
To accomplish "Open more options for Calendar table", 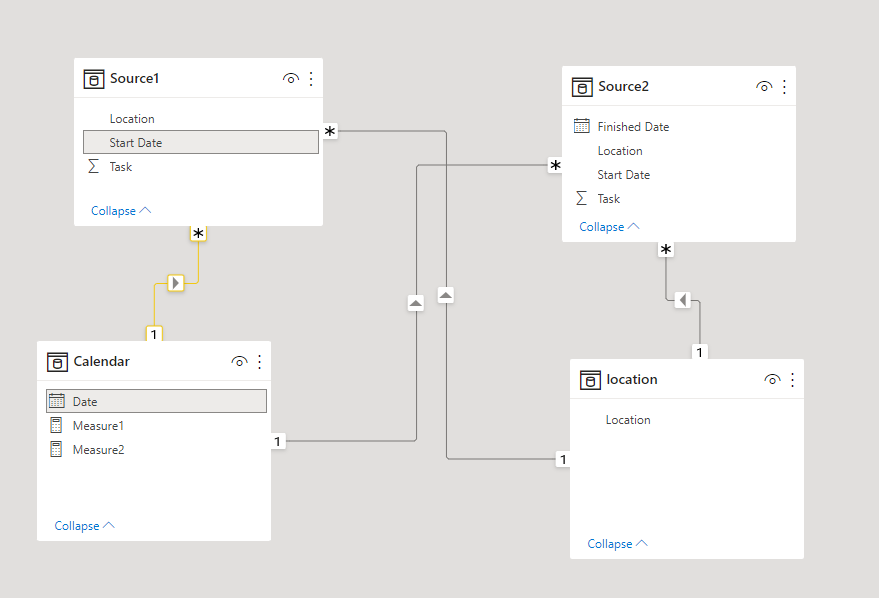I will coord(260,361).
